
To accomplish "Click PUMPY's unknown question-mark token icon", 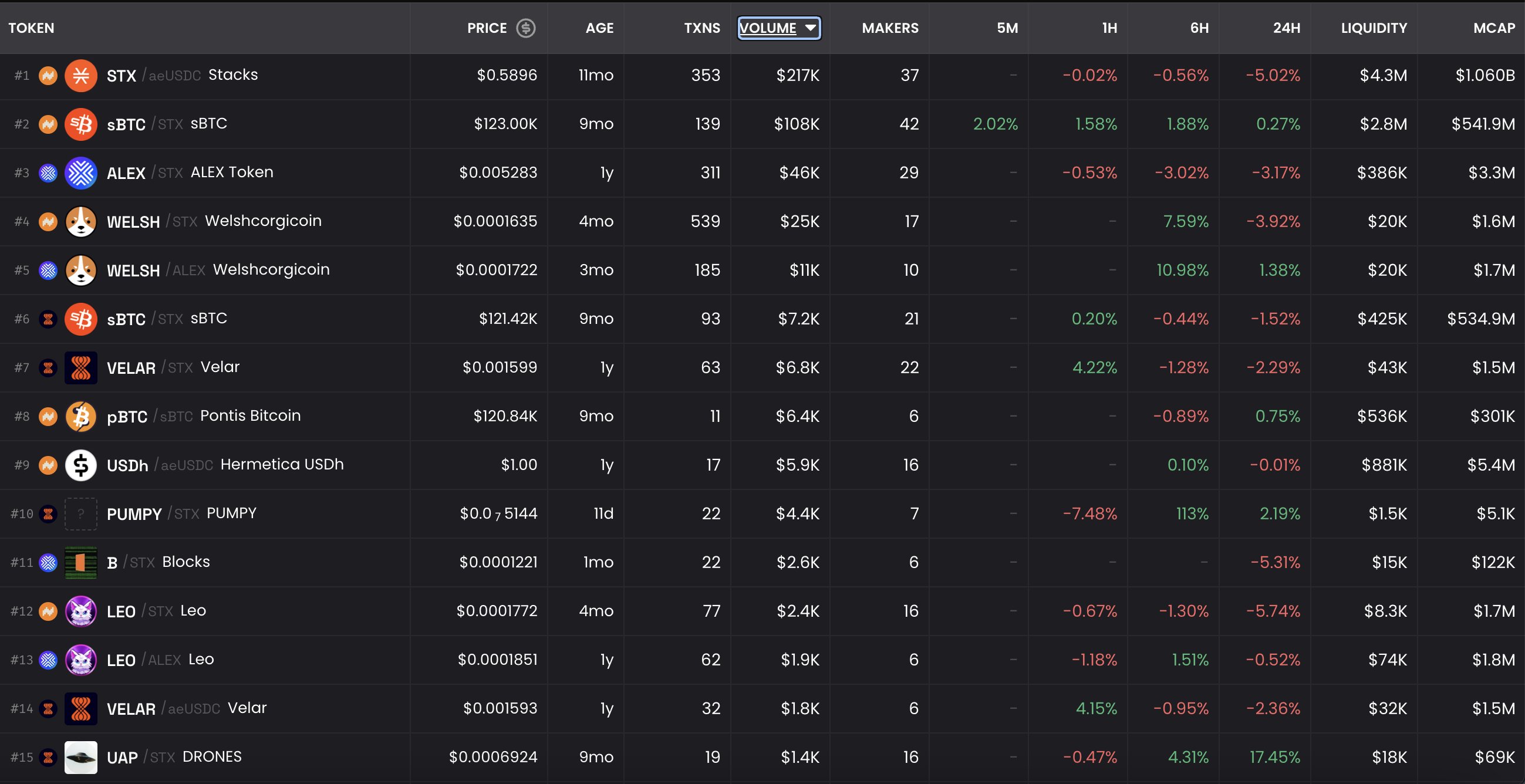I will (80, 513).
